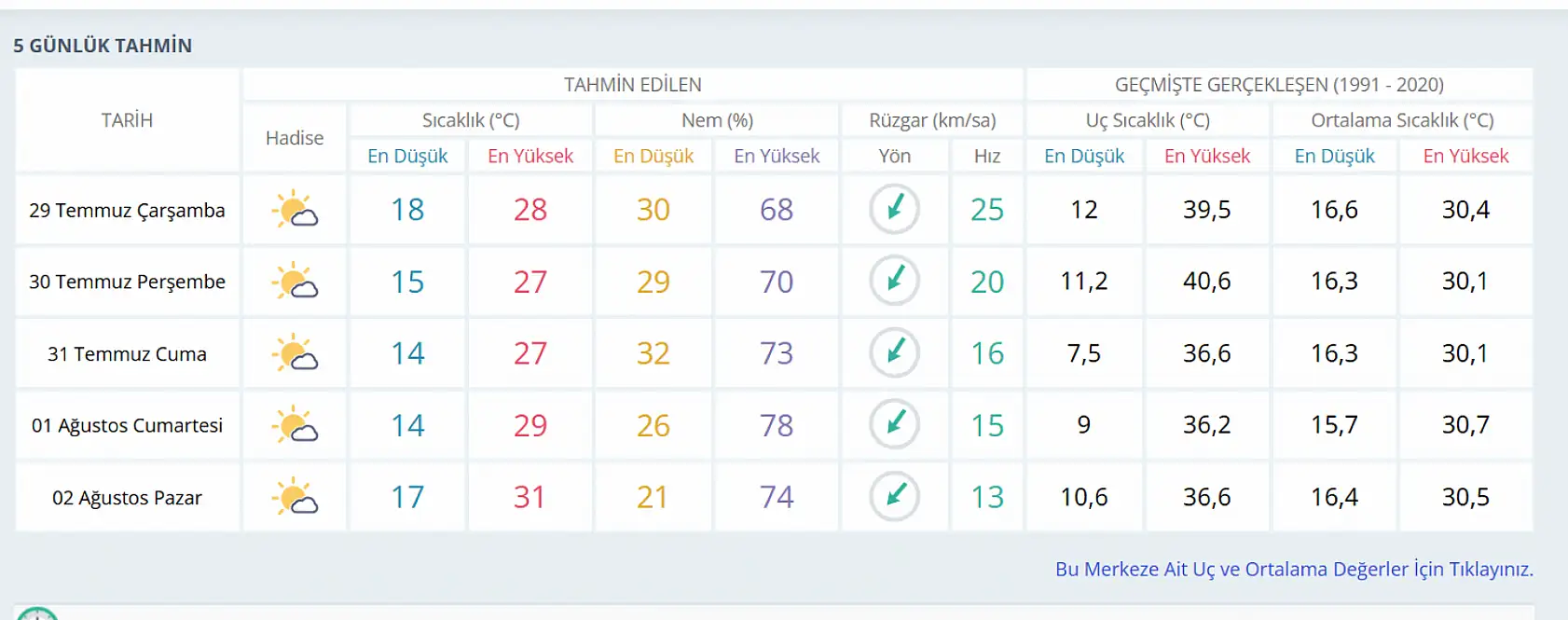The height and width of the screenshot is (620, 1568).
Task: Select the date '02 Ağustos Pazar'
Action: click(x=127, y=498)
